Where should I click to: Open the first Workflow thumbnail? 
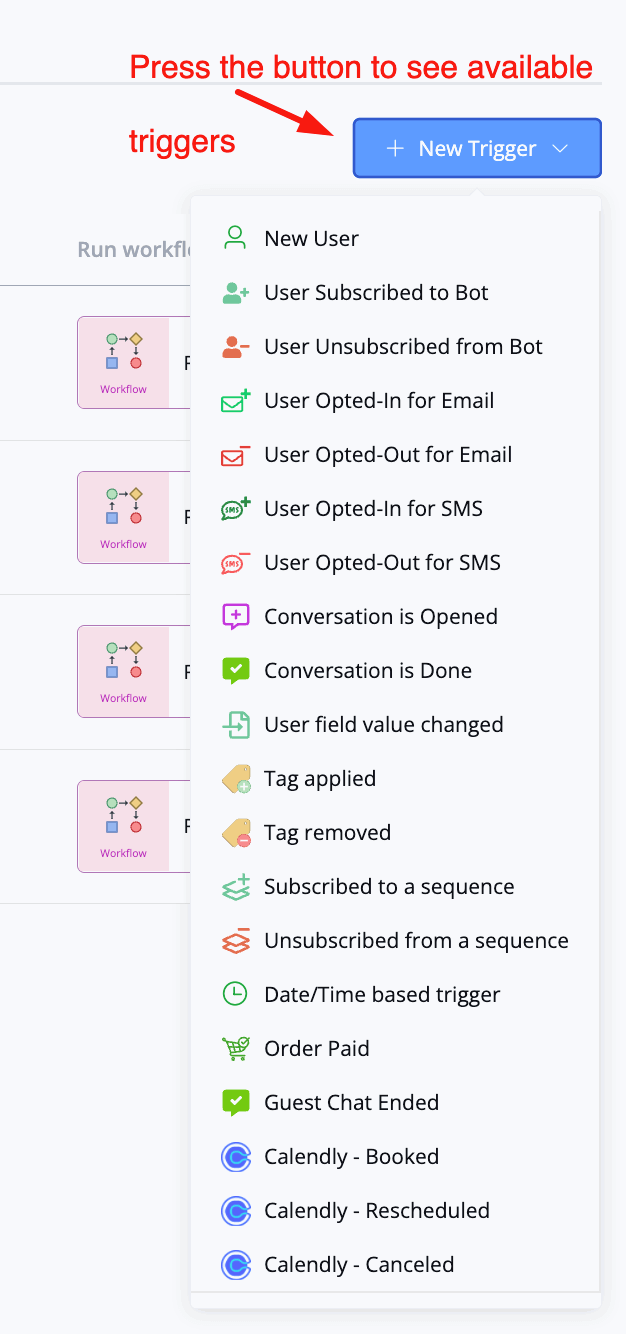coord(123,362)
